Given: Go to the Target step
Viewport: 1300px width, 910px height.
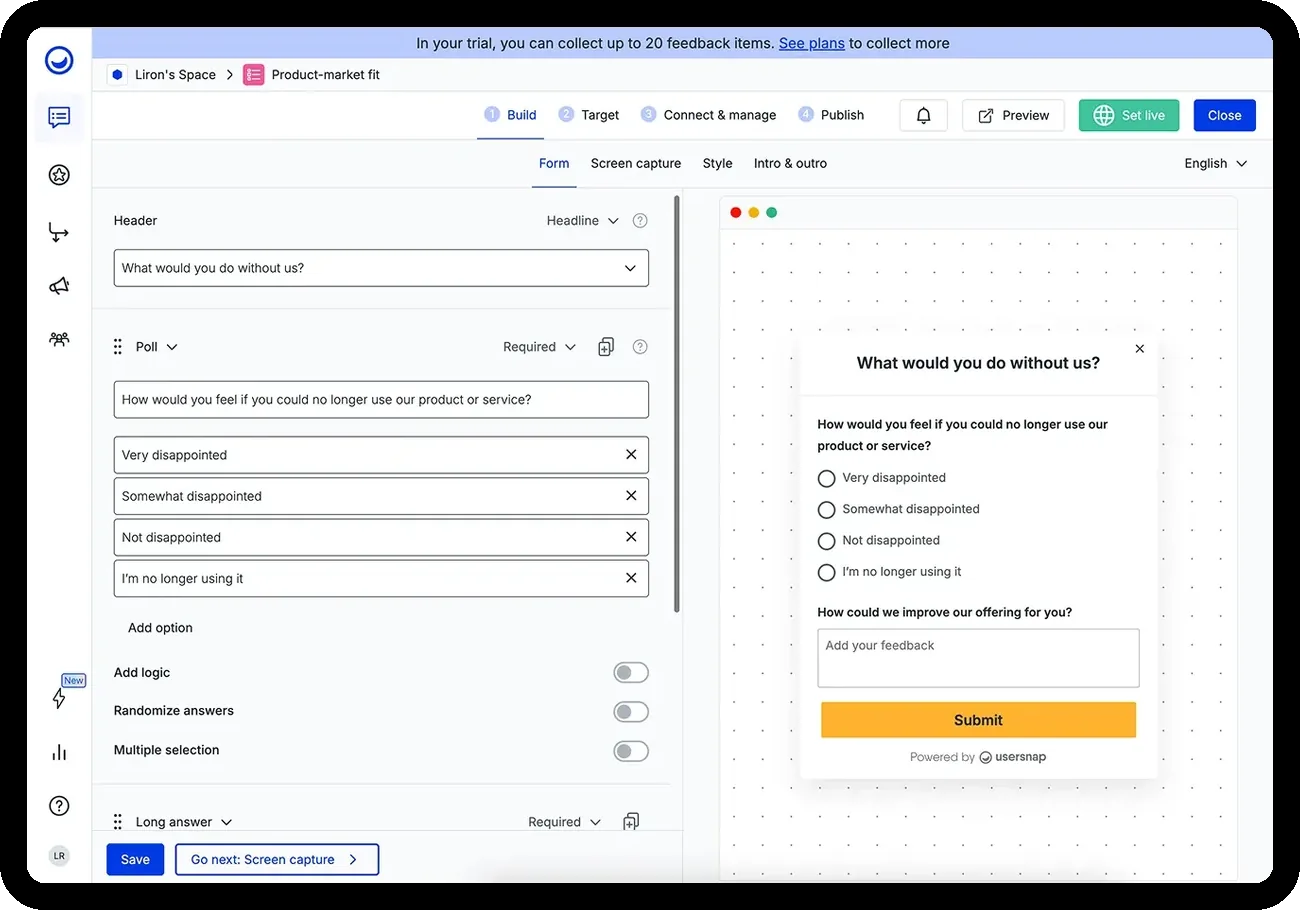Looking at the screenshot, I should (589, 115).
